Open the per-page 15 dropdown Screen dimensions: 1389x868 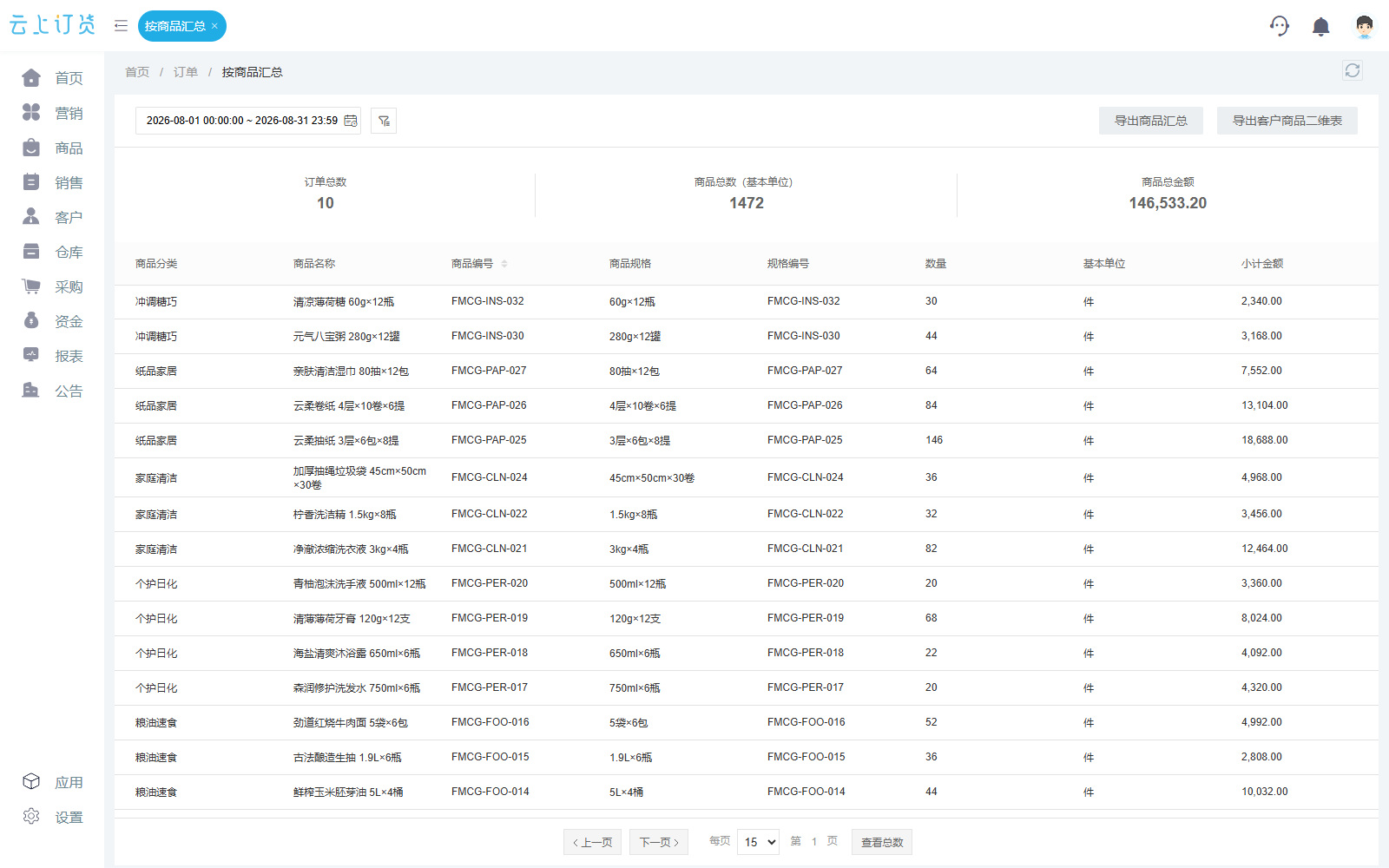click(x=758, y=842)
